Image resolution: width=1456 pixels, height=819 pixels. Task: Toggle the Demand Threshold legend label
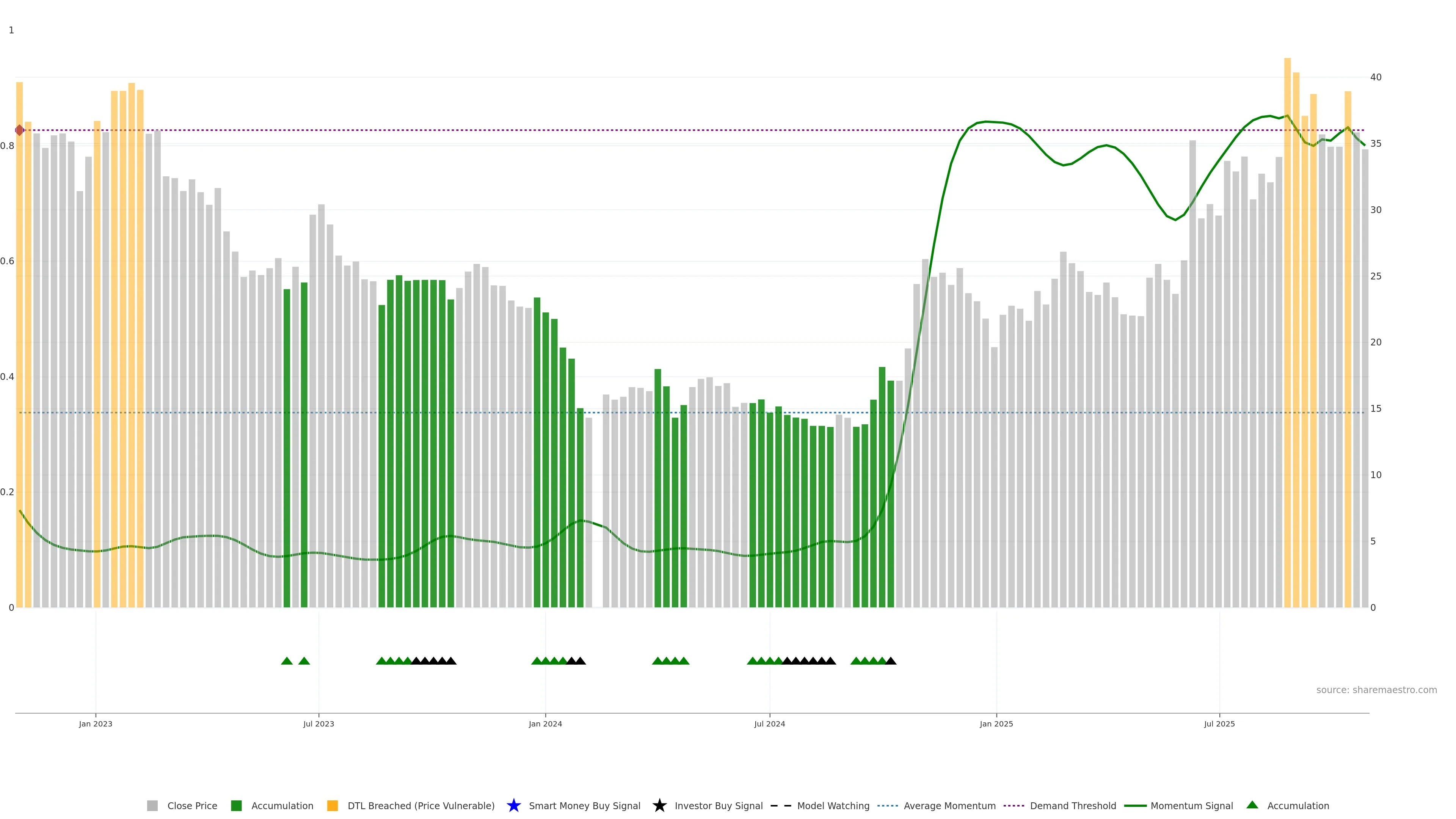click(1073, 805)
